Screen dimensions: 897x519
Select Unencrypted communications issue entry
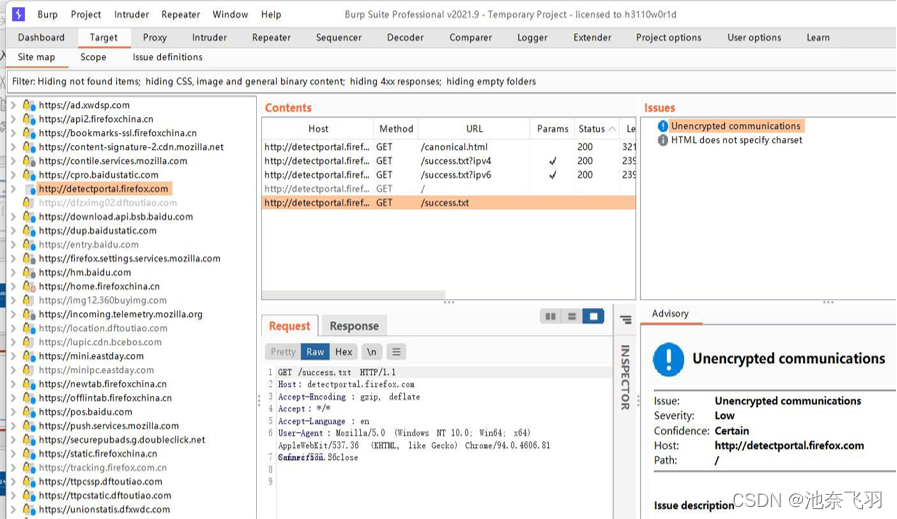point(736,126)
